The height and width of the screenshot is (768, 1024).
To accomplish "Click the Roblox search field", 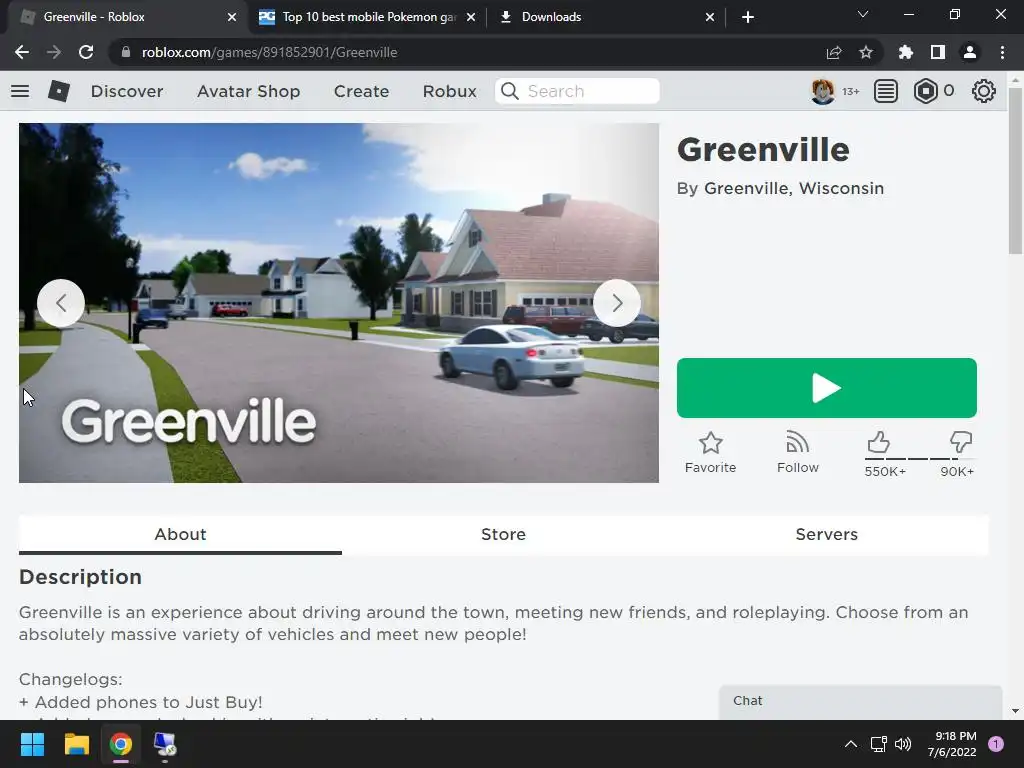I will point(577,91).
